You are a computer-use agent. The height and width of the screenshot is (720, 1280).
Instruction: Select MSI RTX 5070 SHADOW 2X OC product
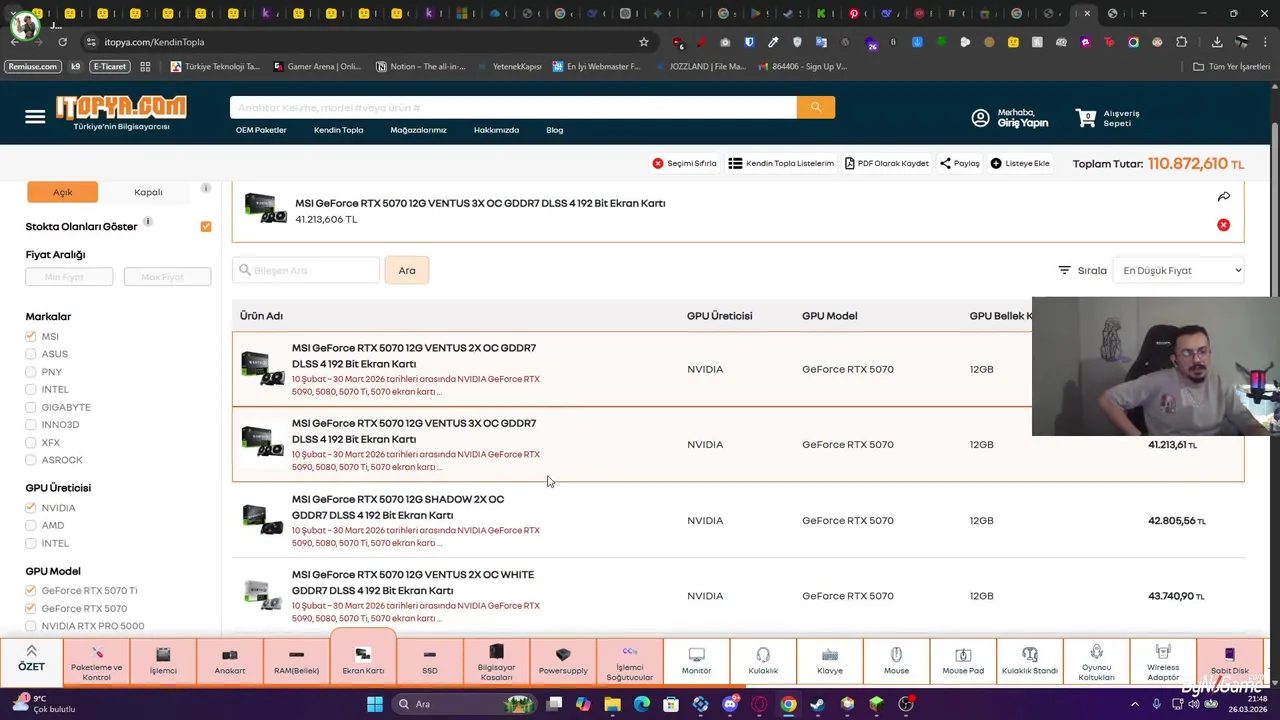(x=398, y=507)
